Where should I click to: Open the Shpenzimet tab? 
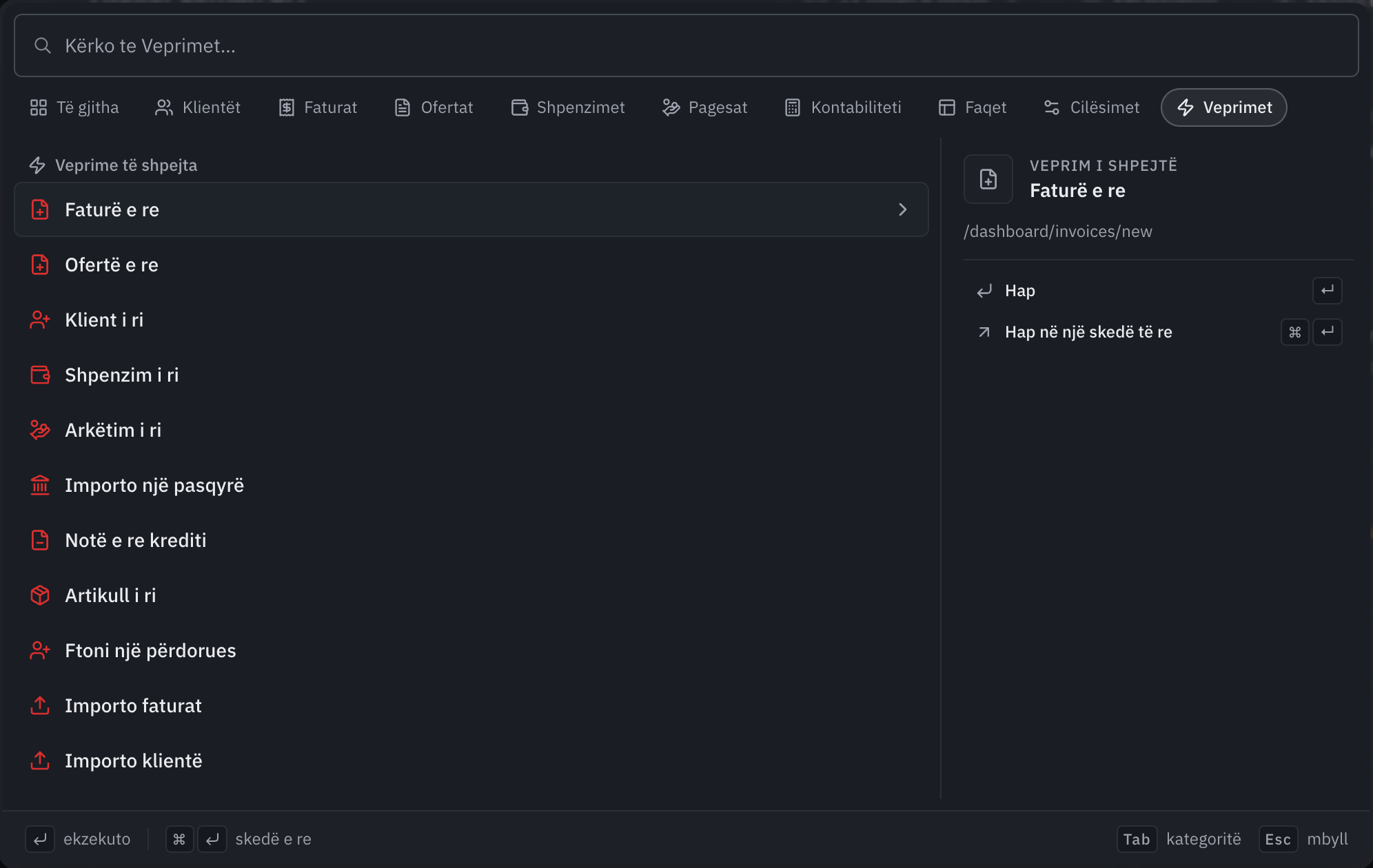568,107
